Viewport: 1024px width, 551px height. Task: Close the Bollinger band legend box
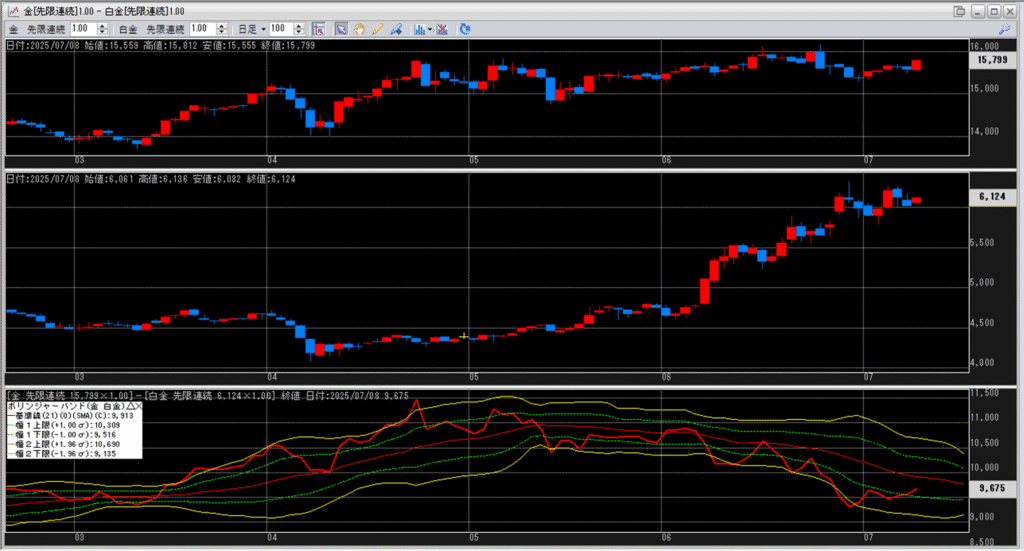click(x=138, y=407)
